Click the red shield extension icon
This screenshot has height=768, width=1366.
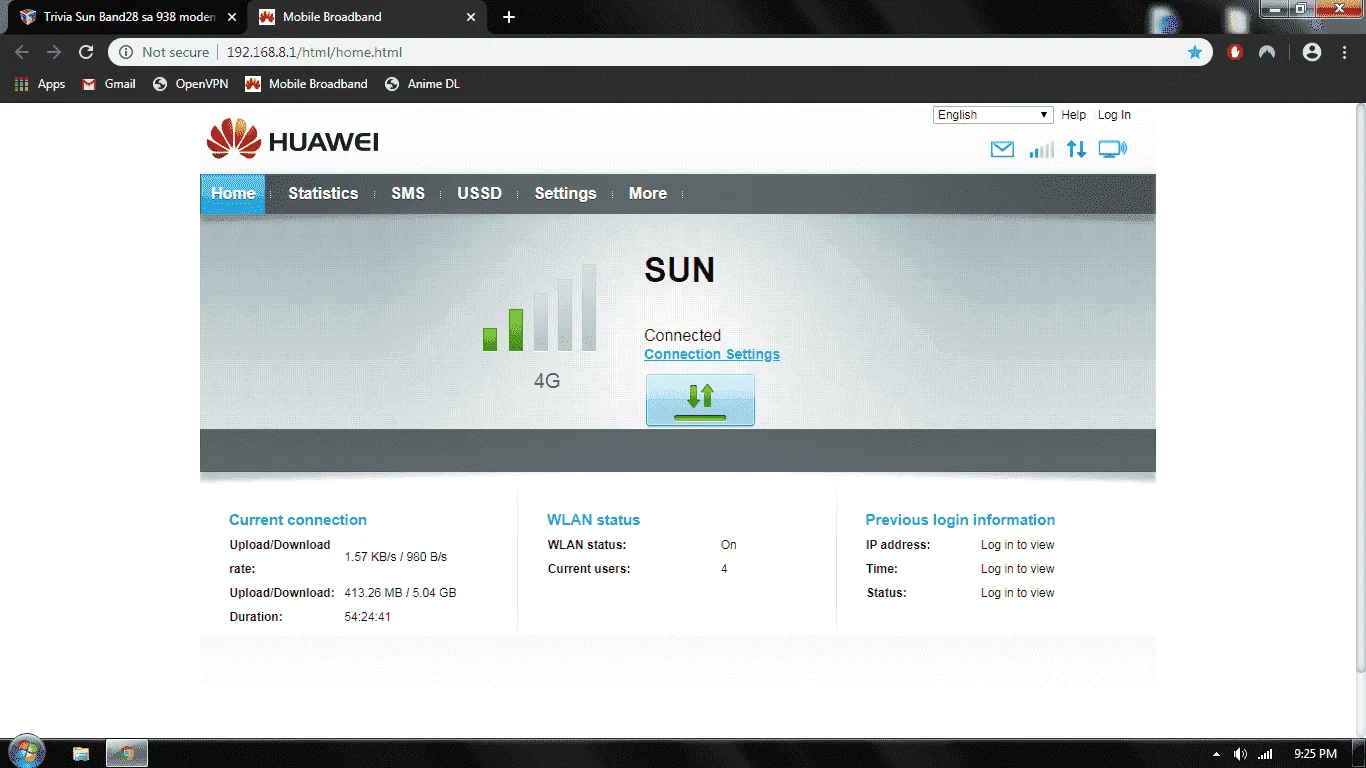[x=1236, y=52]
